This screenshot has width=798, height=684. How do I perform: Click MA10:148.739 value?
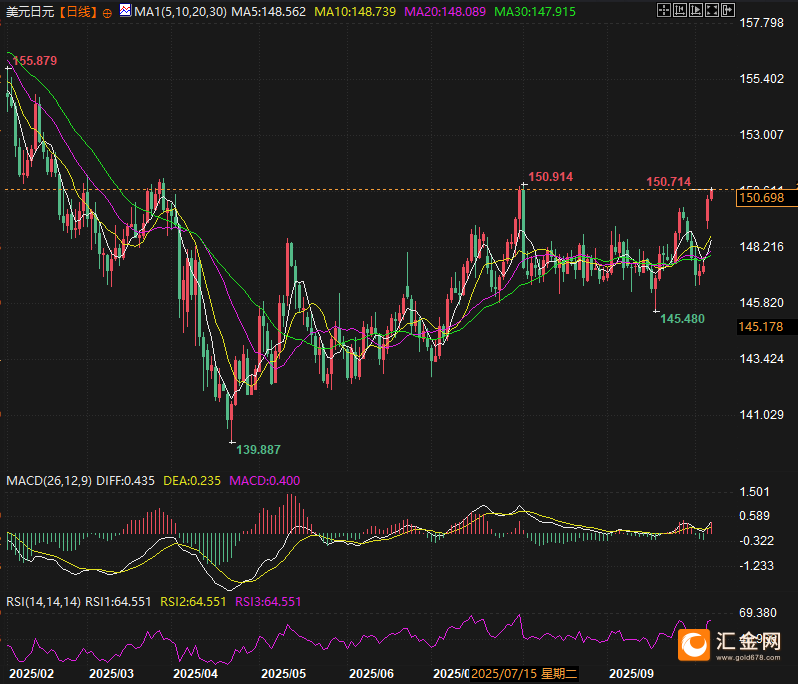355,12
